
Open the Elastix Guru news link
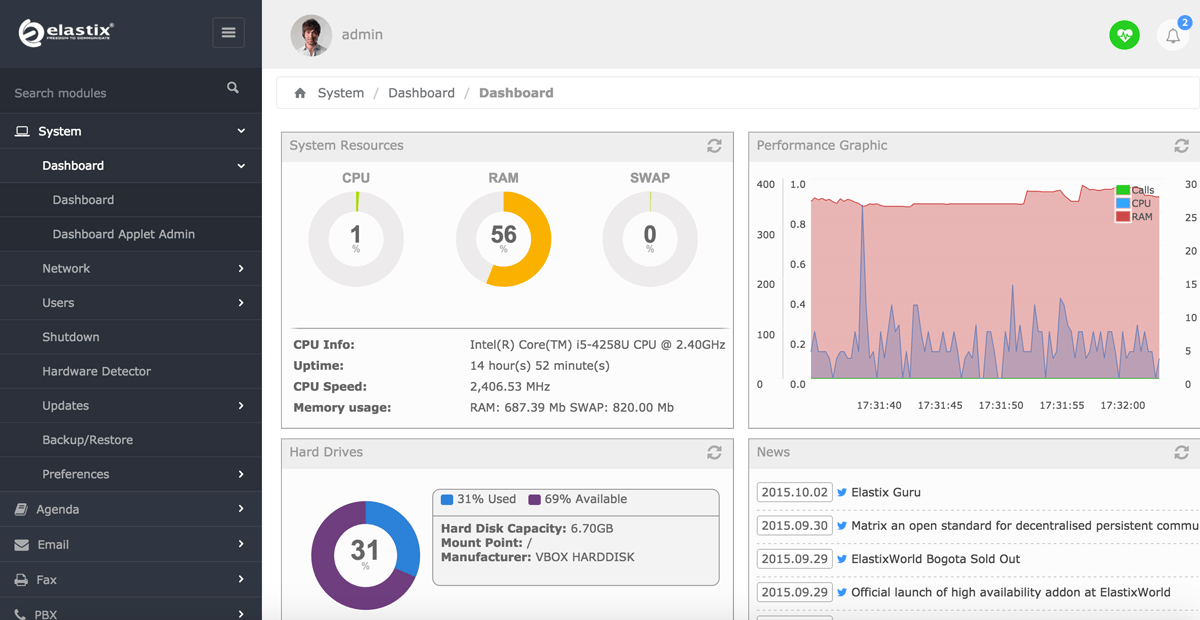coord(885,492)
